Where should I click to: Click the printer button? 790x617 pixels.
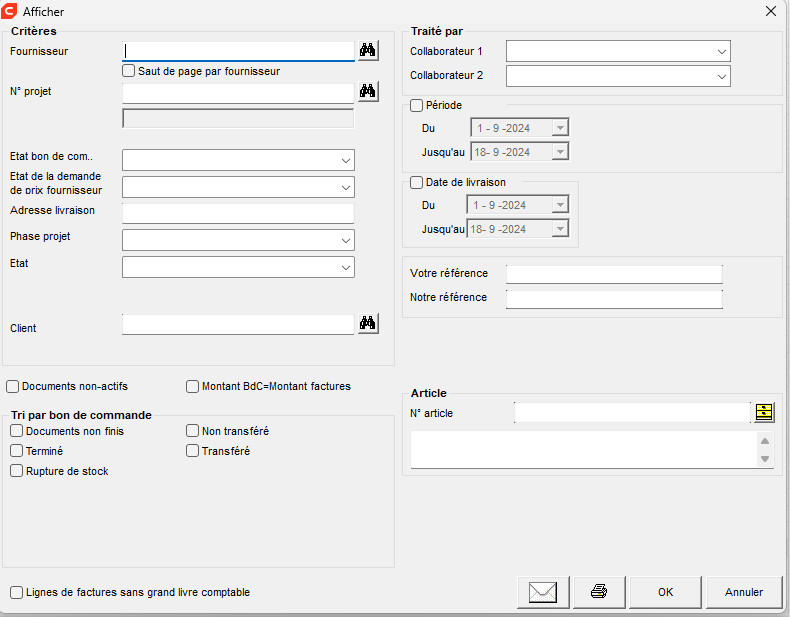click(599, 592)
